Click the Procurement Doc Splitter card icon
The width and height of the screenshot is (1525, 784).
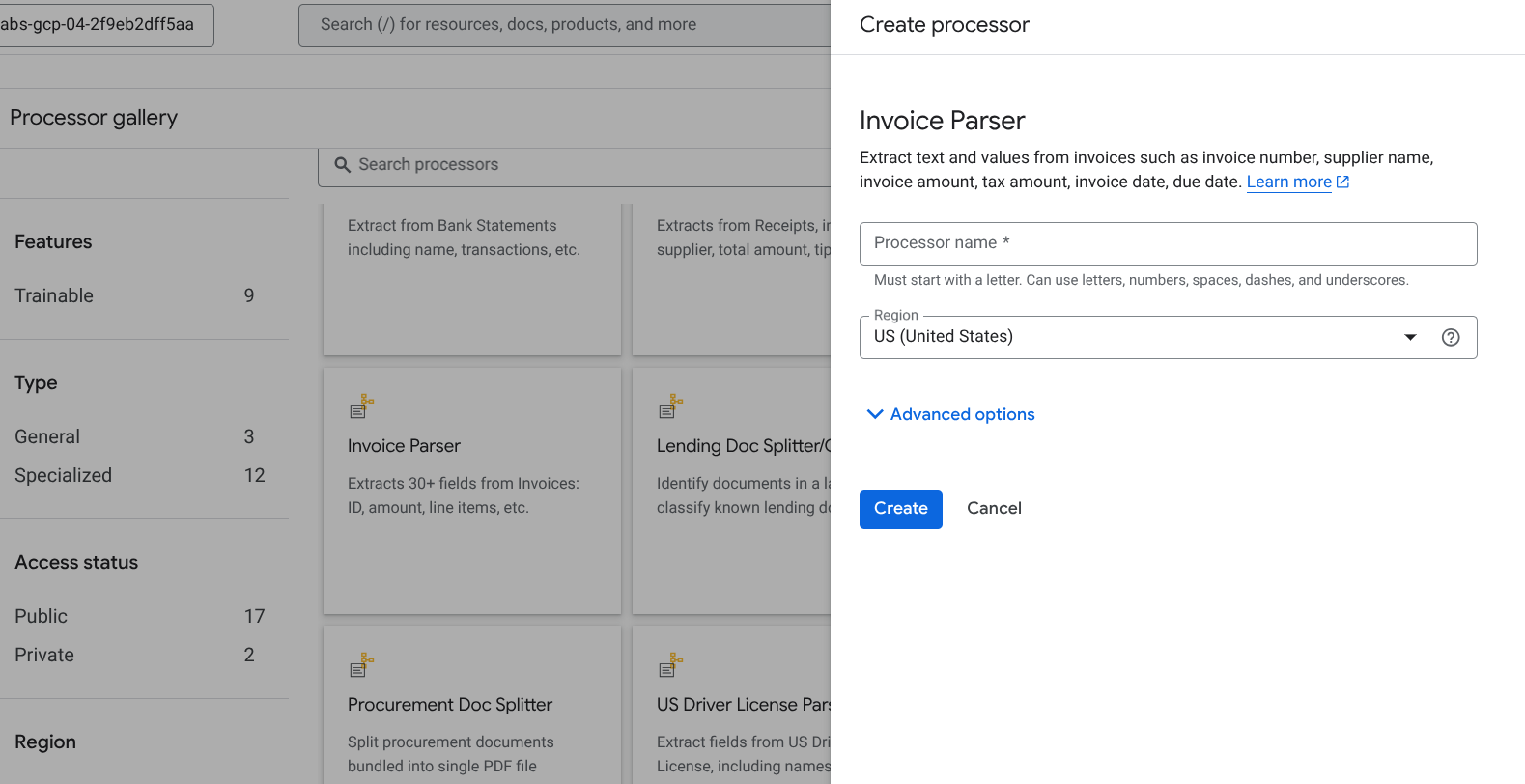pyautogui.click(x=361, y=665)
